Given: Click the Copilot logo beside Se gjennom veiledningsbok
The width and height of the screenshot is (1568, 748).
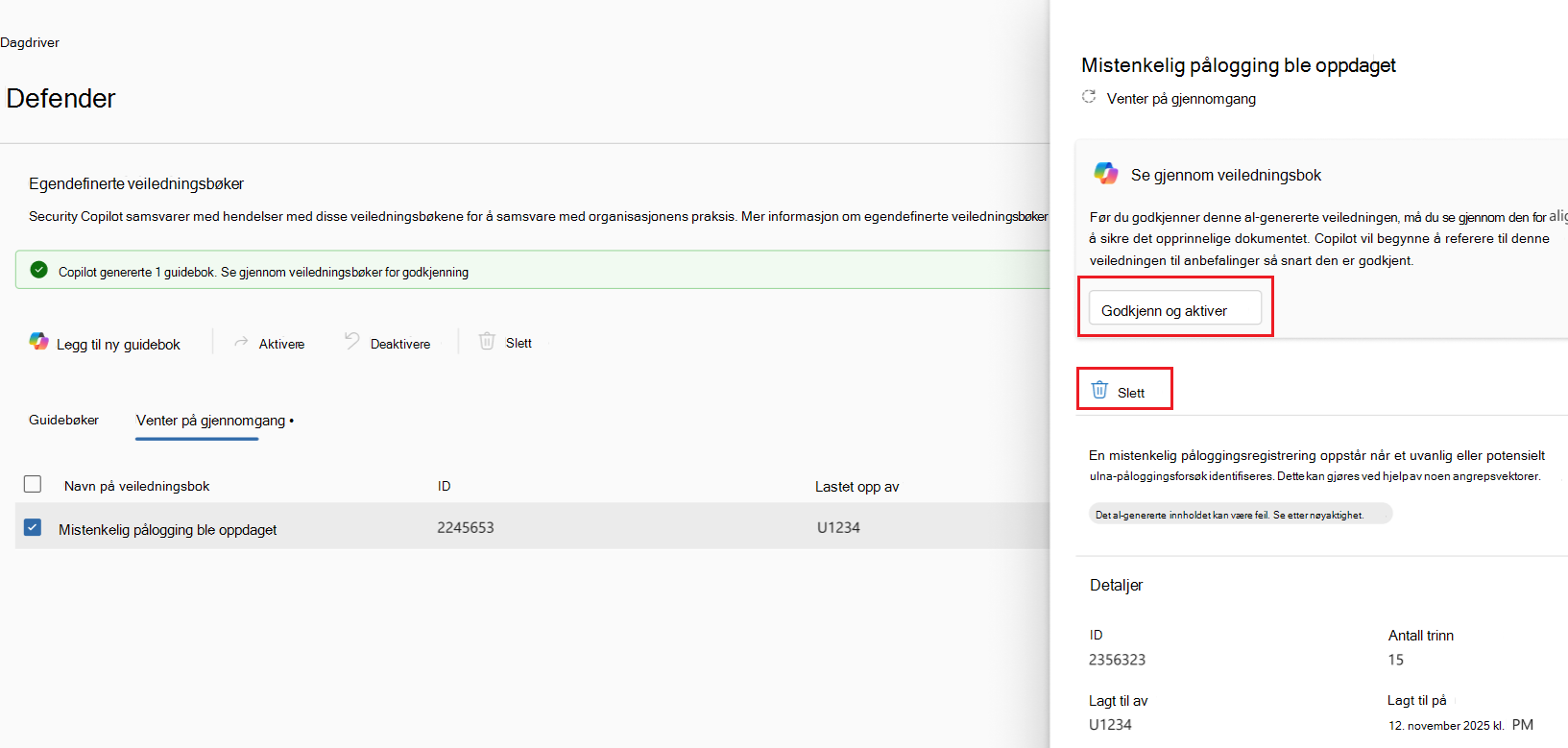Looking at the screenshot, I should 1106,173.
